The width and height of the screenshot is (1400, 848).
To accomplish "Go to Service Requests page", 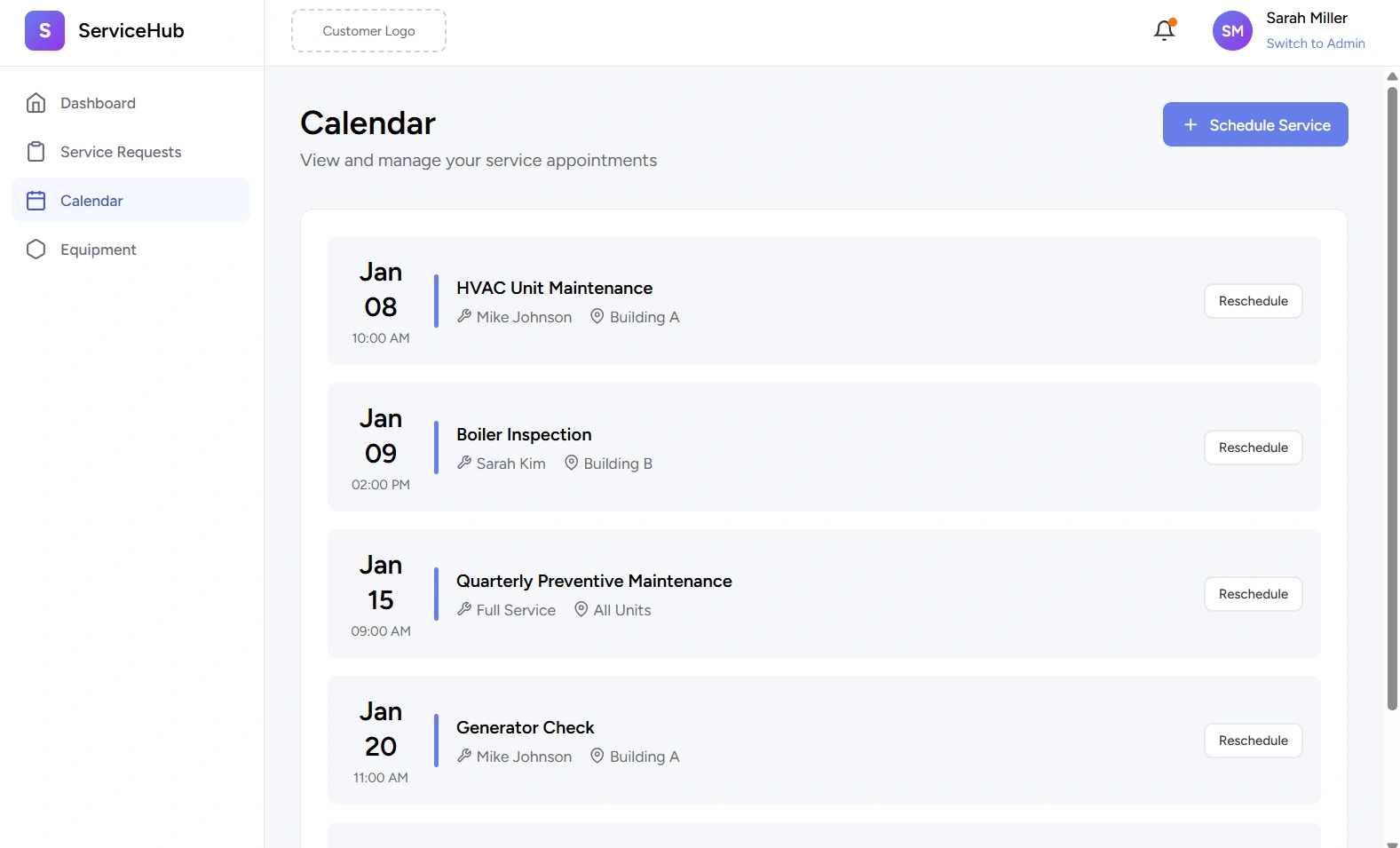I will (x=121, y=152).
